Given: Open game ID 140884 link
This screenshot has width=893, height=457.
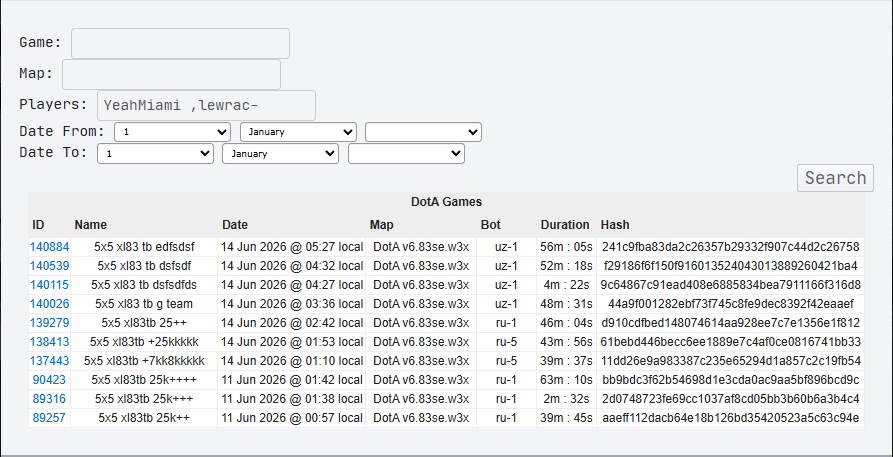Looking at the screenshot, I should click(50, 247).
